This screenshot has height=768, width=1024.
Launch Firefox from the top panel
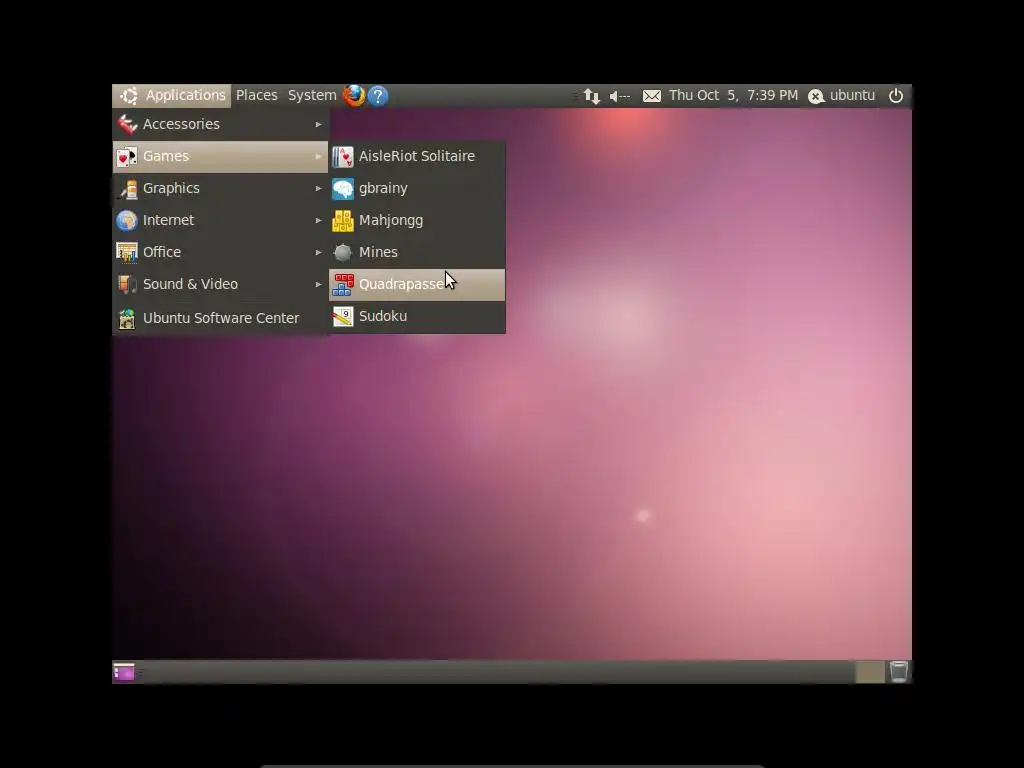tap(354, 95)
